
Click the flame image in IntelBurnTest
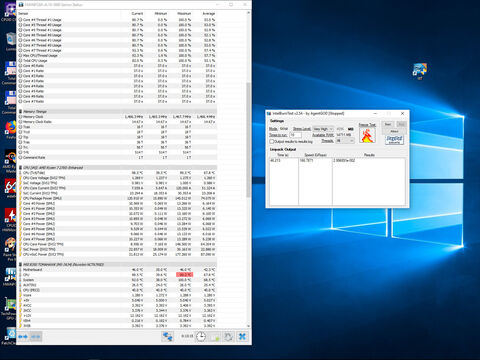point(367,135)
